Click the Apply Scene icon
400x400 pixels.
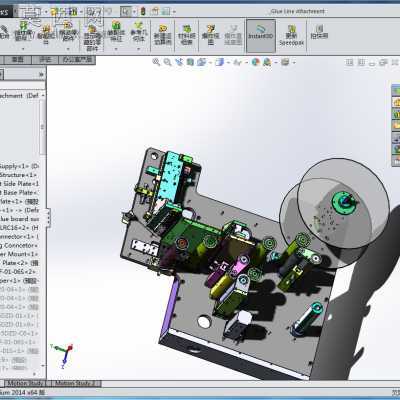tap(267, 62)
